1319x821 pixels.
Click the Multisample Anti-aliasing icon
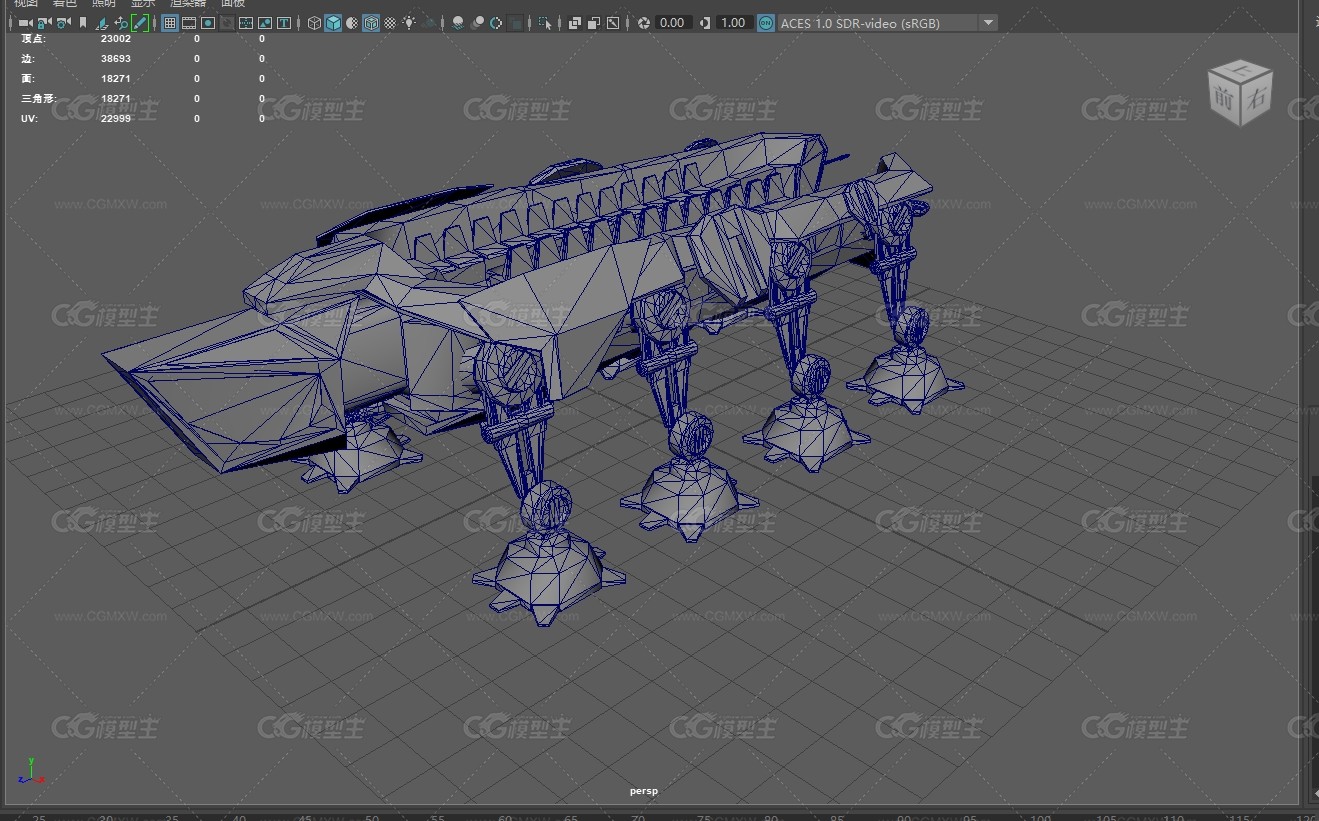click(x=496, y=22)
